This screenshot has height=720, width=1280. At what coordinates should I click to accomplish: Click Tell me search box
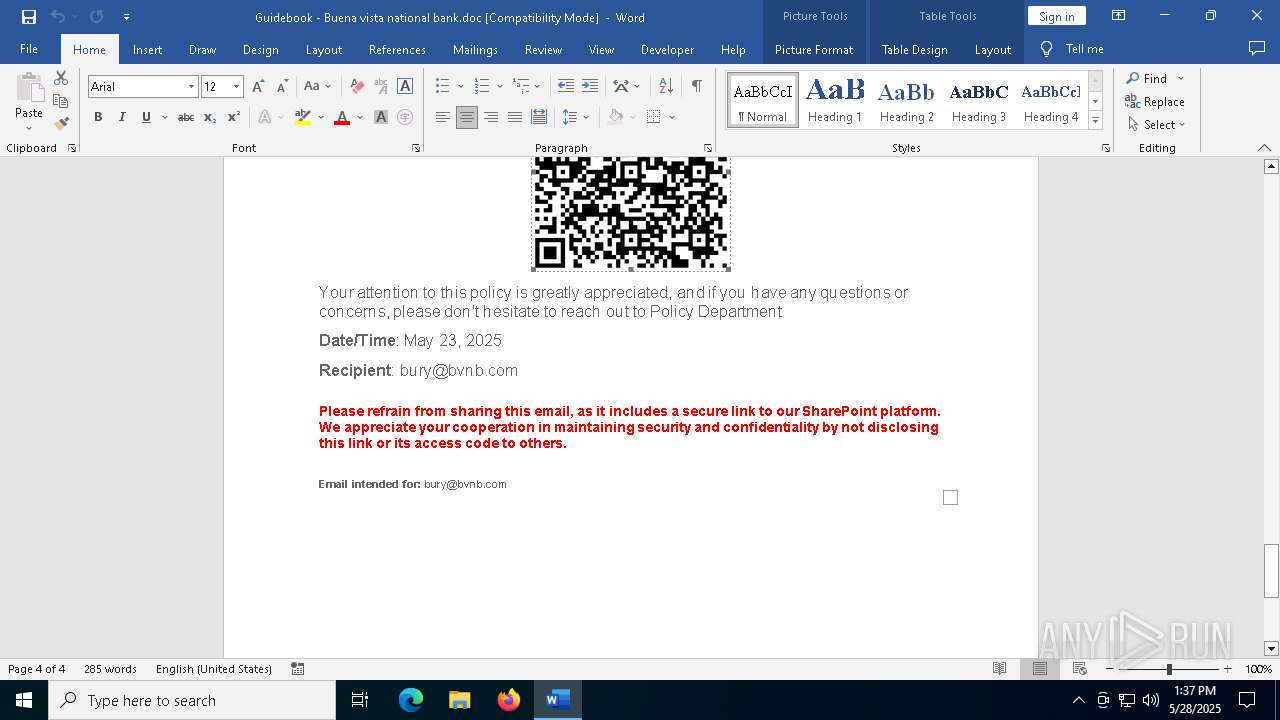click(1072, 49)
